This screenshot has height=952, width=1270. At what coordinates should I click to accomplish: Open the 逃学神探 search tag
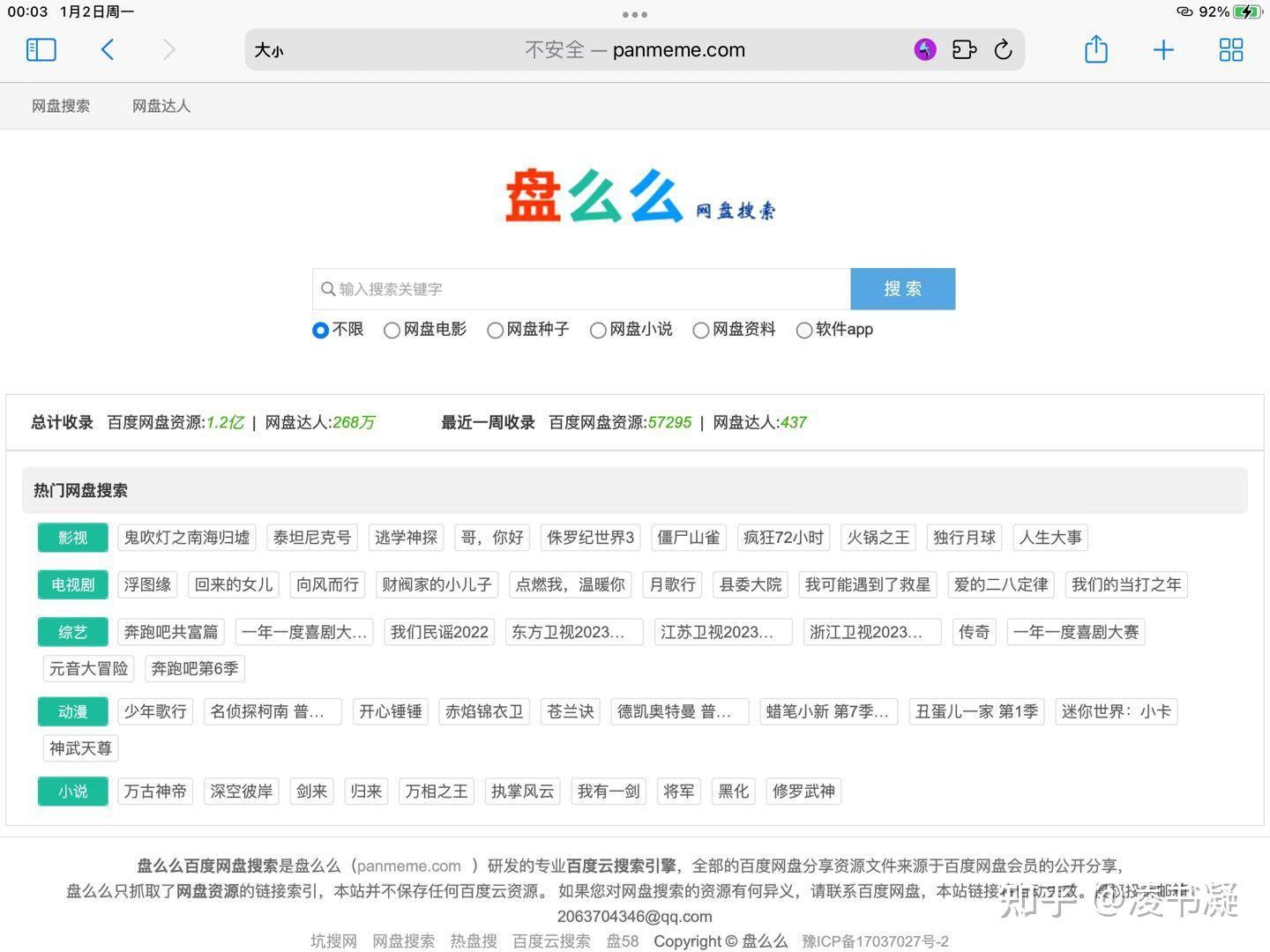[406, 538]
